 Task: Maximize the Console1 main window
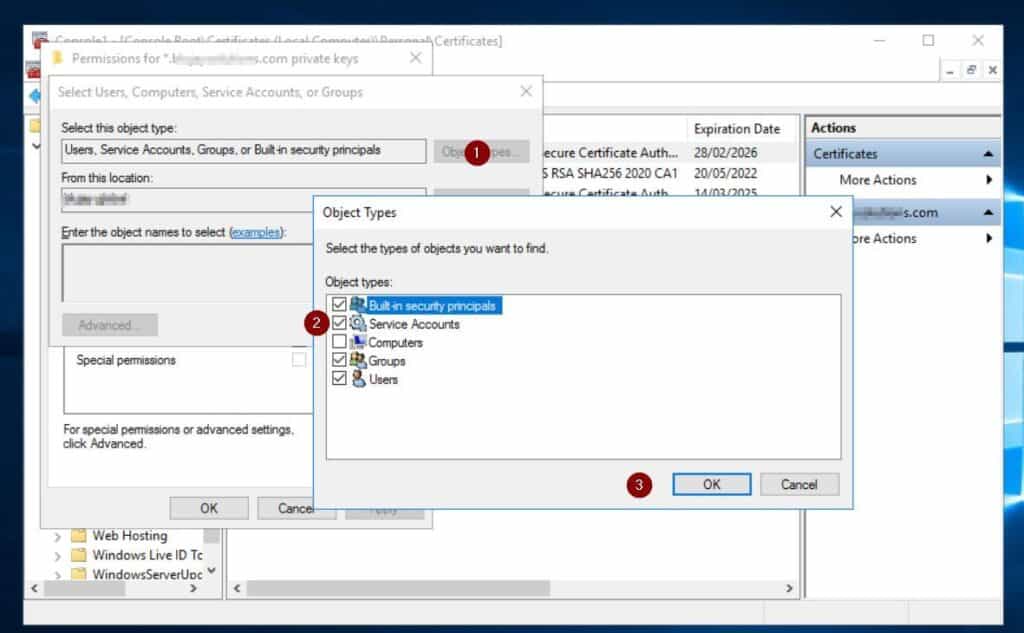(928, 41)
